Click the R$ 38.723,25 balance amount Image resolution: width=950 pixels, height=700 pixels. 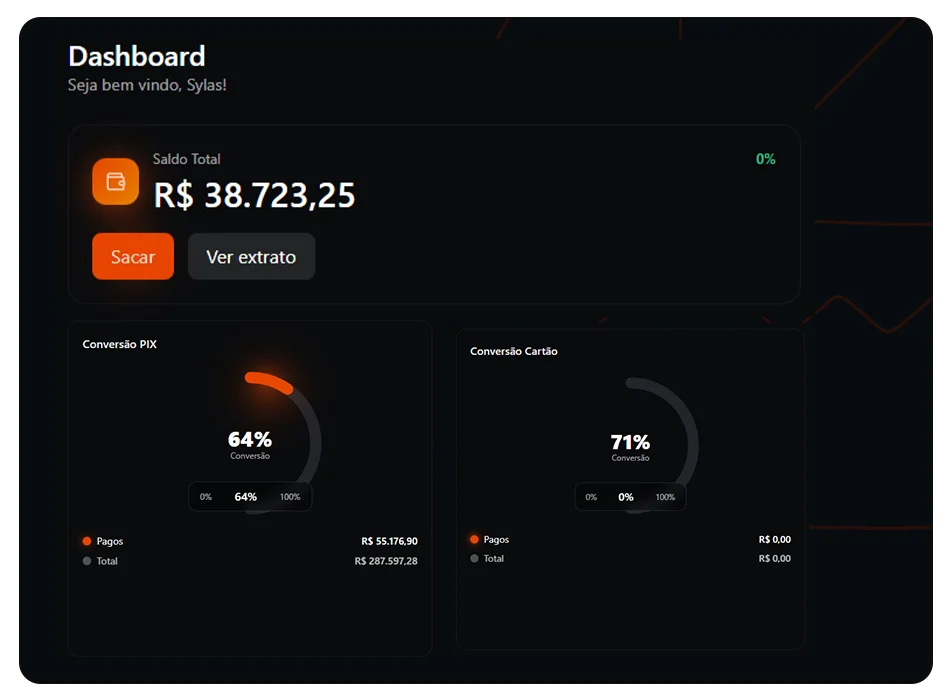coord(254,195)
